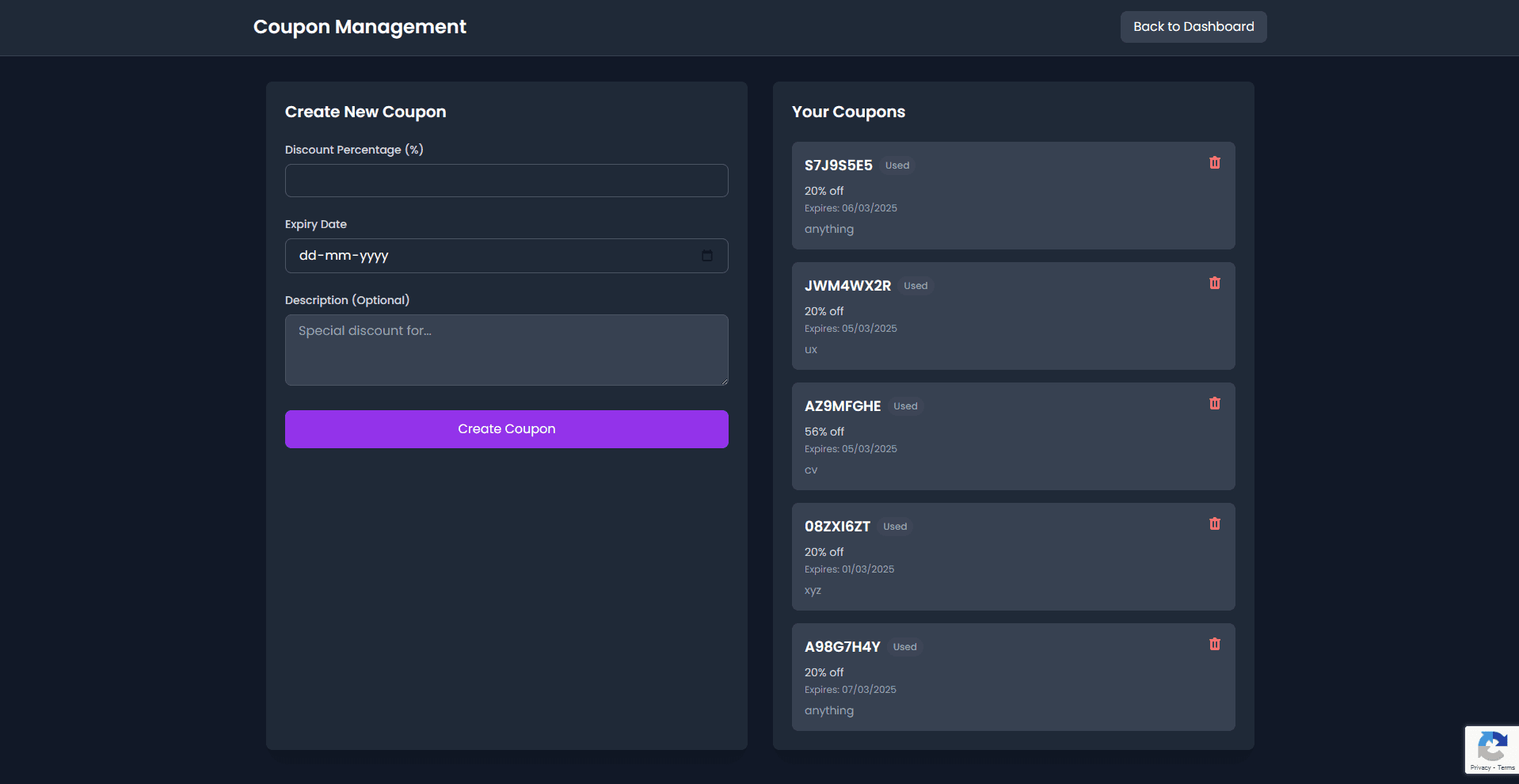The width and height of the screenshot is (1519, 784).
Task: Click the coupon code JWM4WX2R
Action: (847, 285)
